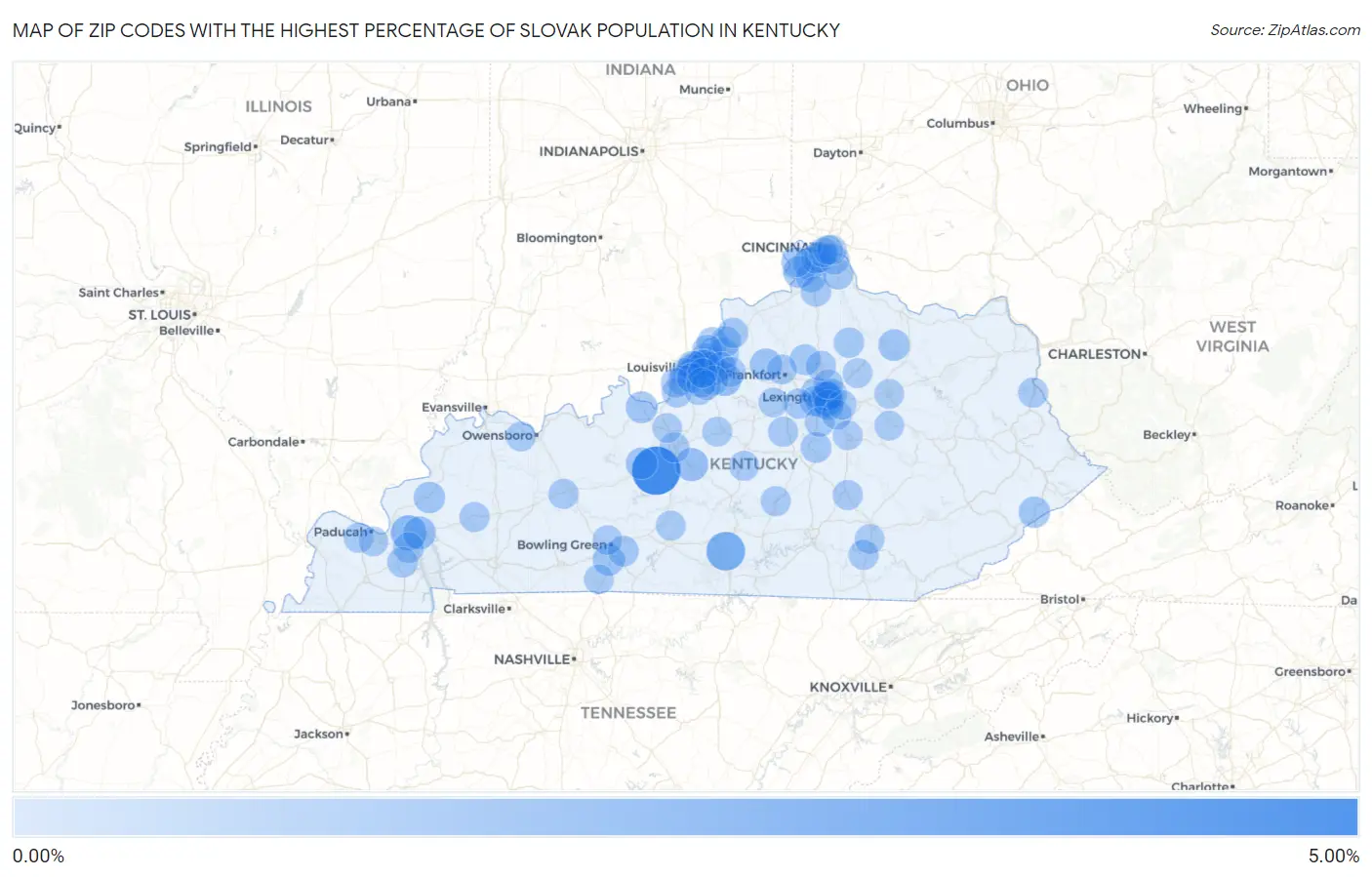Click the largest dark bubble west of the KENTUCKY label

656,470
